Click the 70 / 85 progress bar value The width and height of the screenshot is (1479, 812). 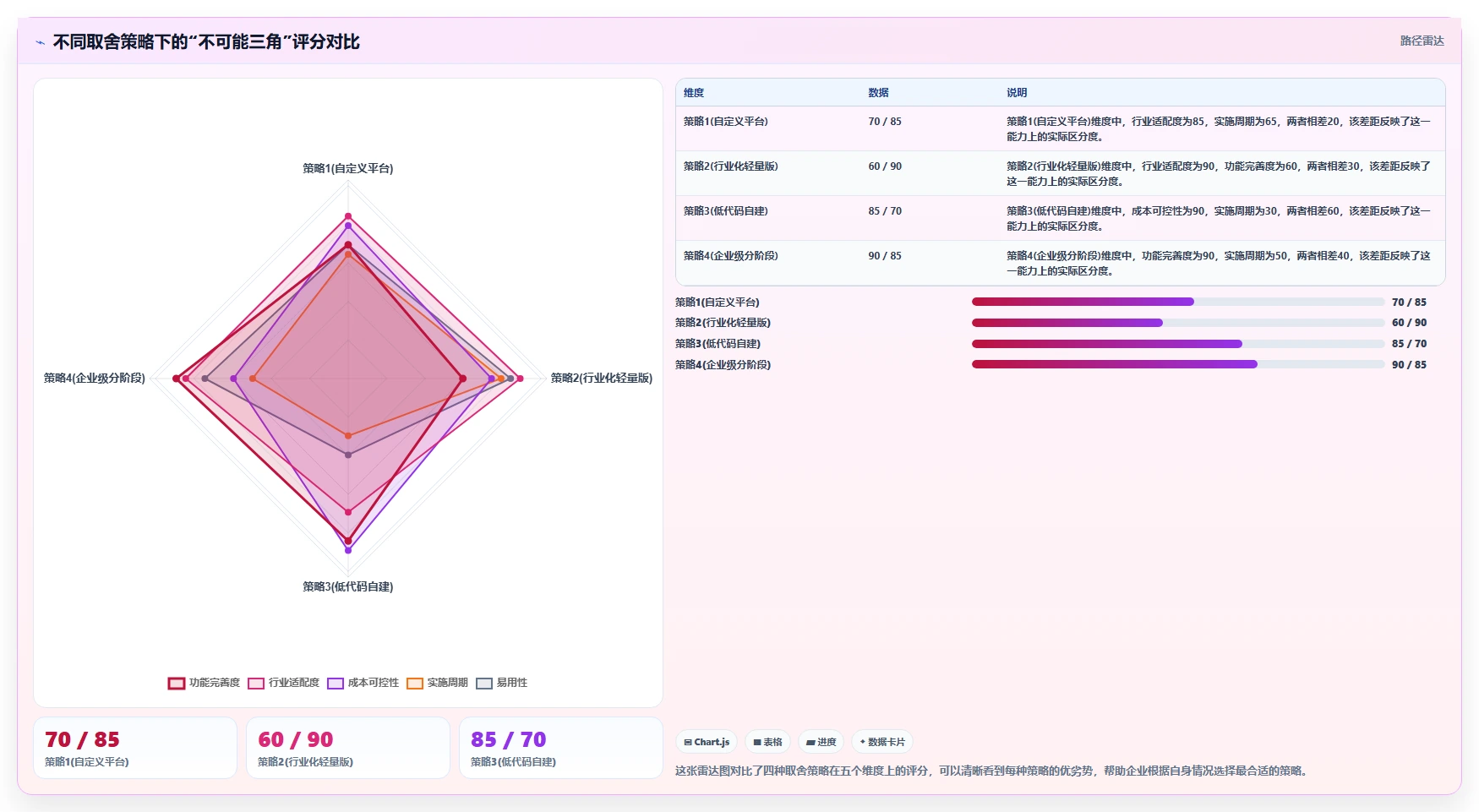(1409, 302)
